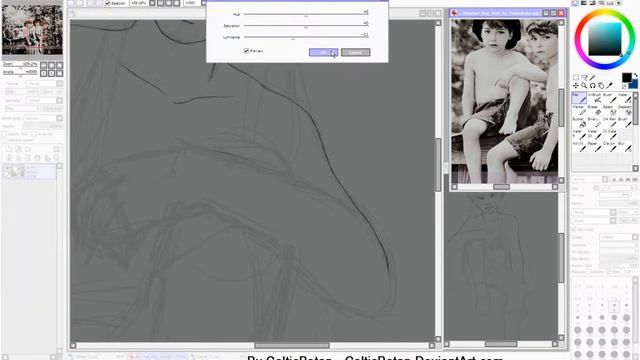Choose the Select brush tool
The height and width of the screenshot is (360, 640).
[x=609, y=110]
